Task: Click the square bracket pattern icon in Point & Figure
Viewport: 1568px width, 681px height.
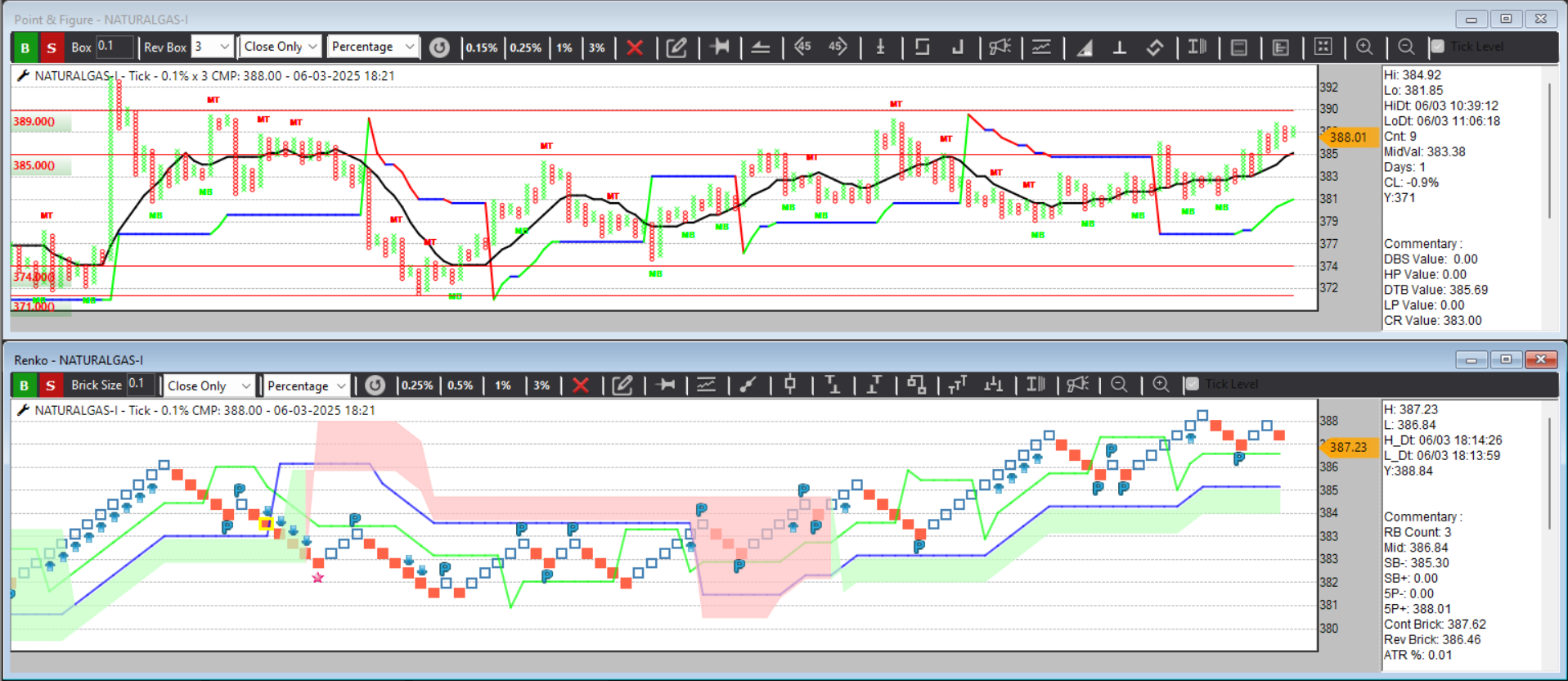Action: click(x=923, y=47)
